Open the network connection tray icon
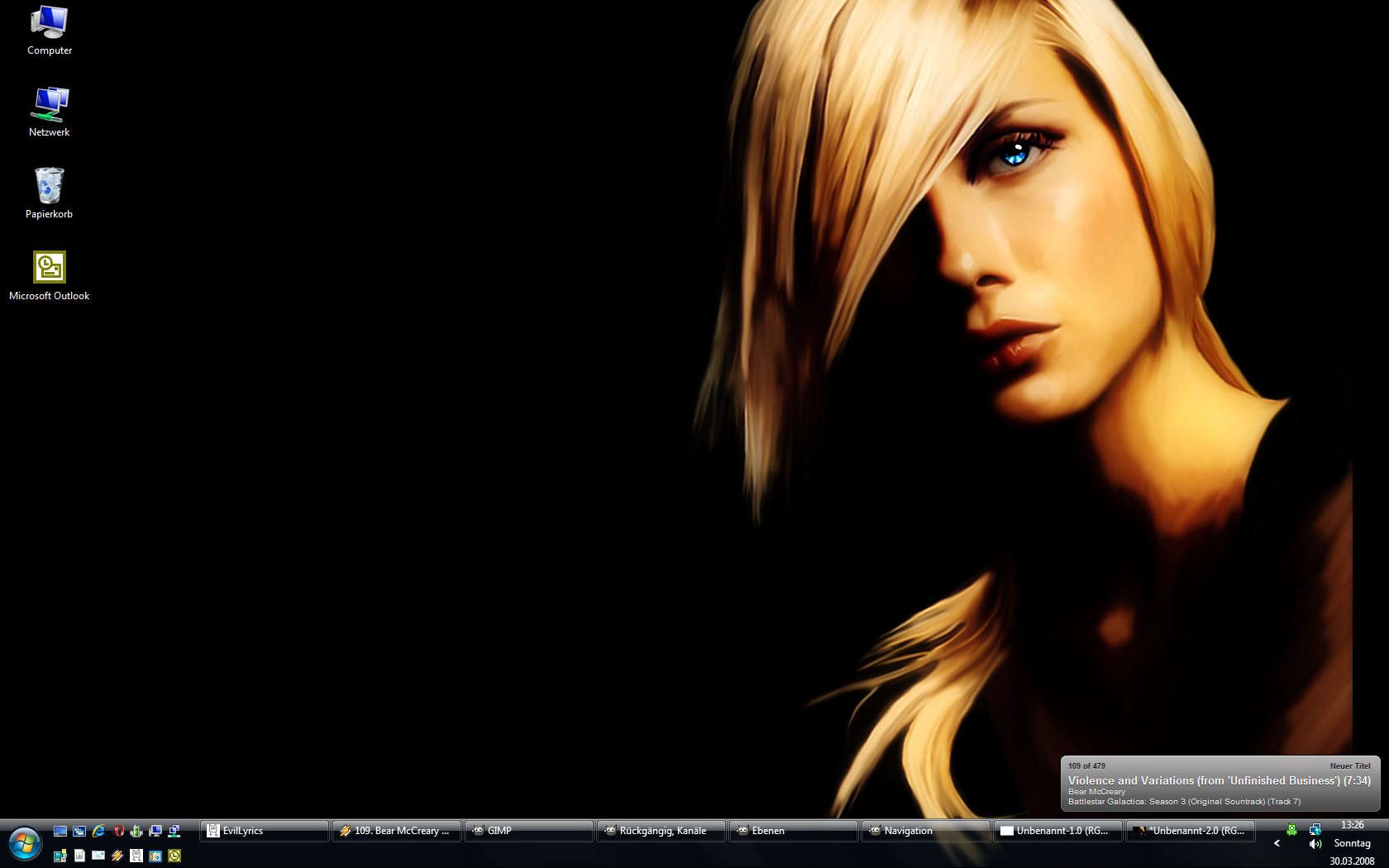 (1315, 830)
